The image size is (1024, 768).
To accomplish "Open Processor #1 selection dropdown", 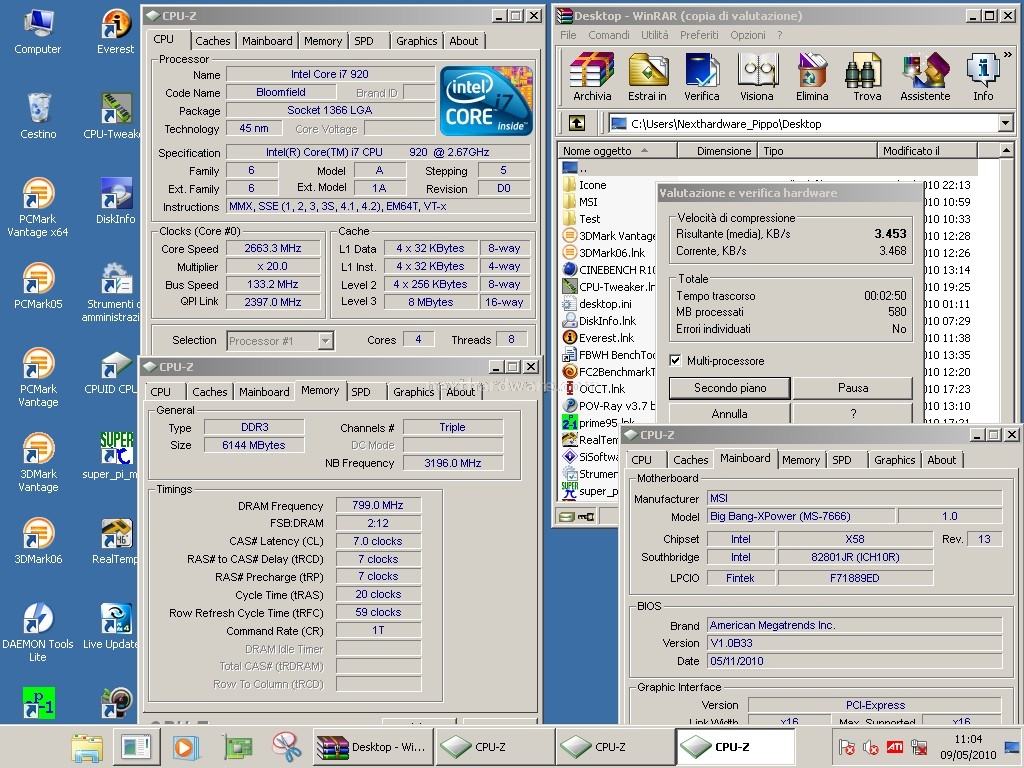I will click(325, 340).
